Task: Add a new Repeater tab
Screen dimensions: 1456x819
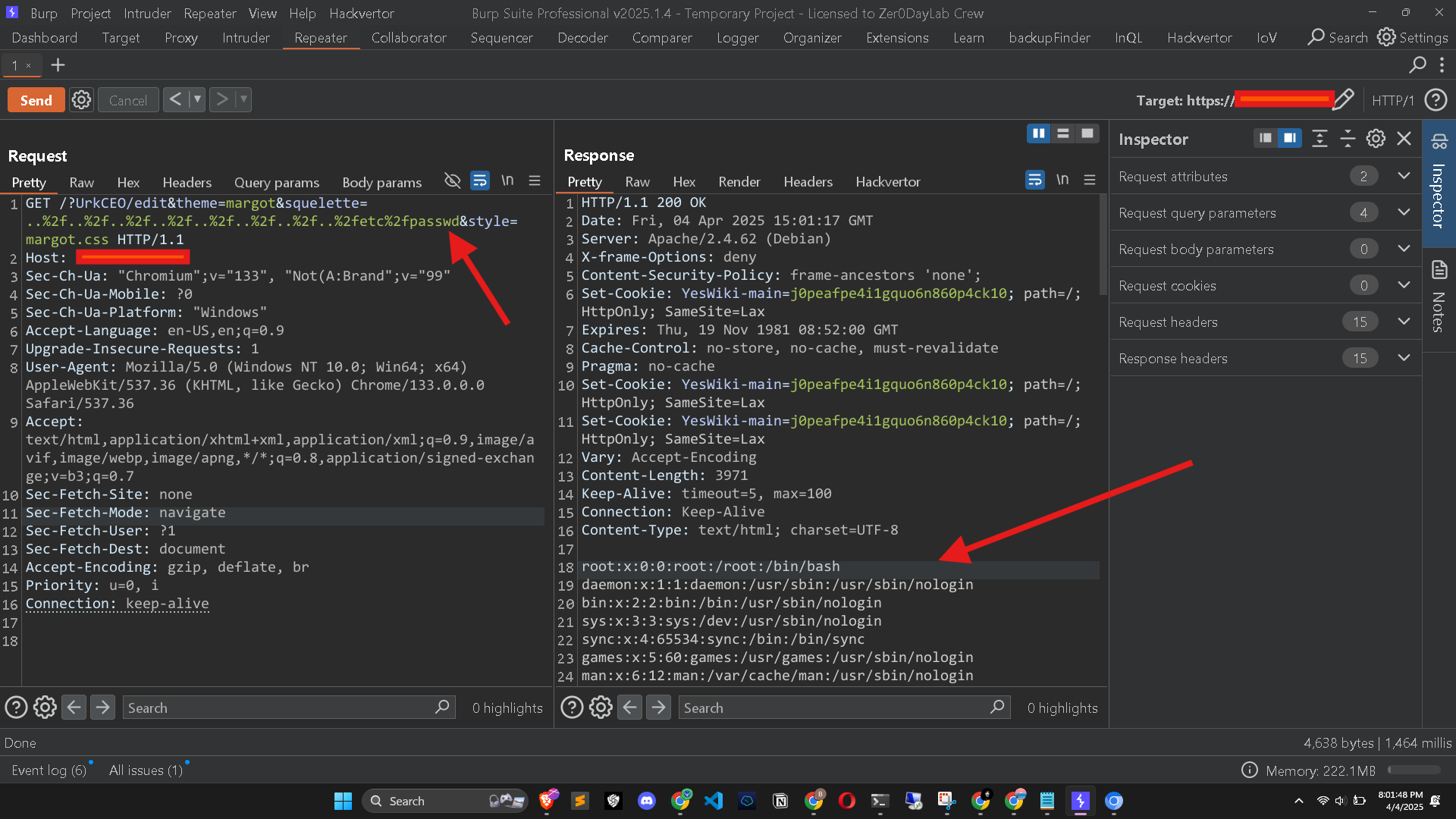Action: coord(58,65)
